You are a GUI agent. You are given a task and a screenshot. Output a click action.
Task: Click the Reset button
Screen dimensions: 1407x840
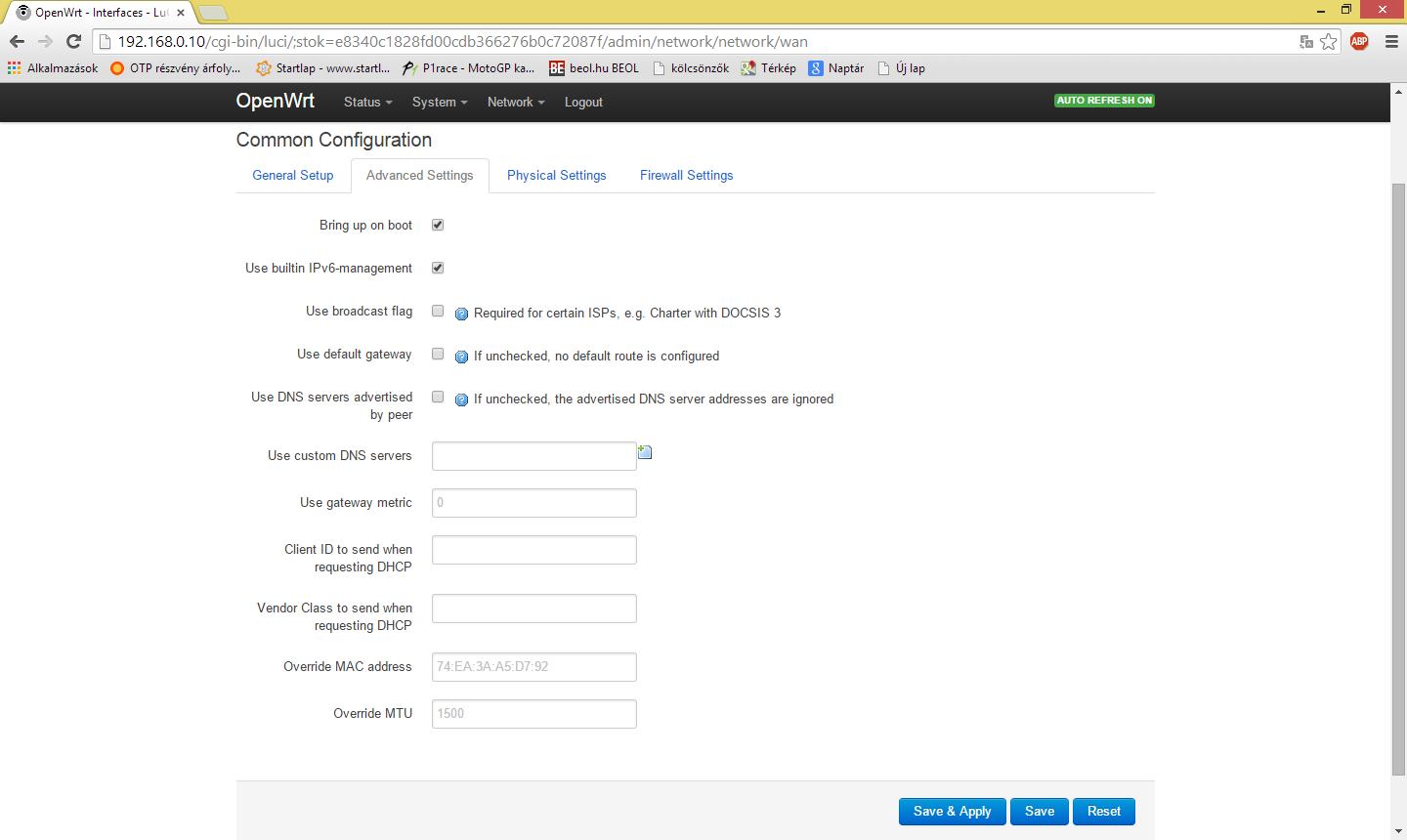pyautogui.click(x=1104, y=812)
